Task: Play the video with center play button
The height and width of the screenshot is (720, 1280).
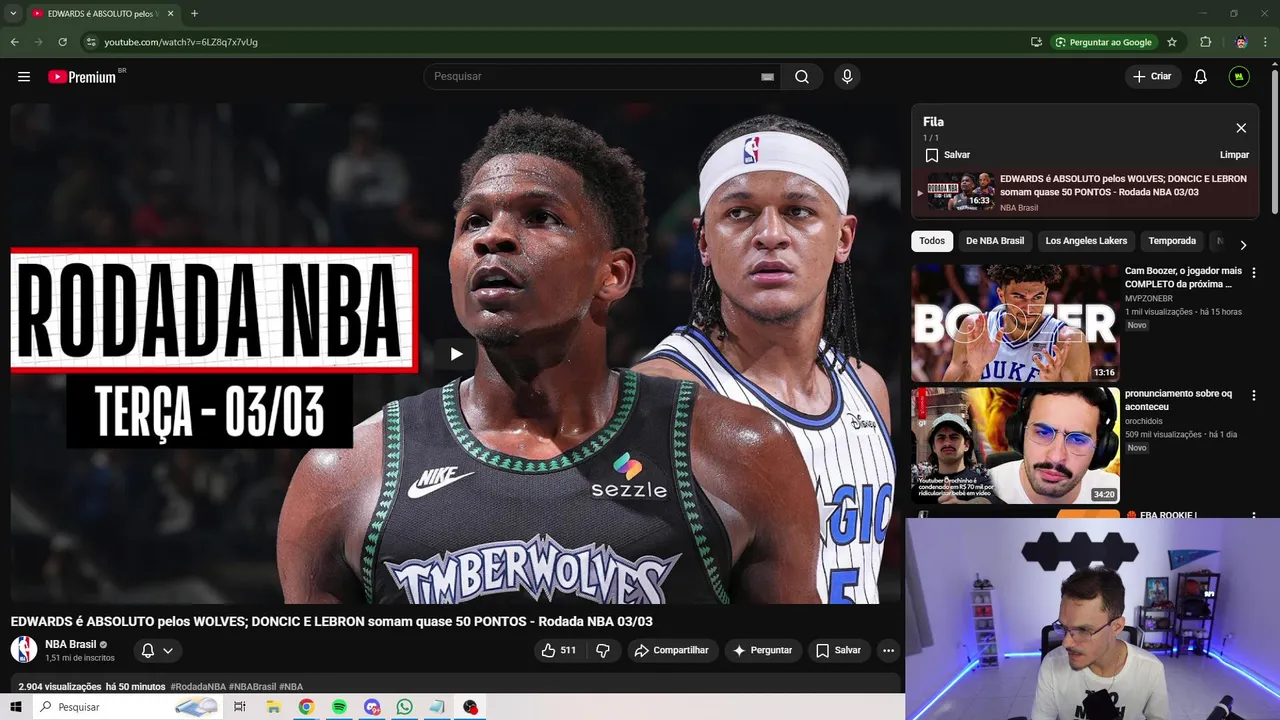Action: [456, 354]
